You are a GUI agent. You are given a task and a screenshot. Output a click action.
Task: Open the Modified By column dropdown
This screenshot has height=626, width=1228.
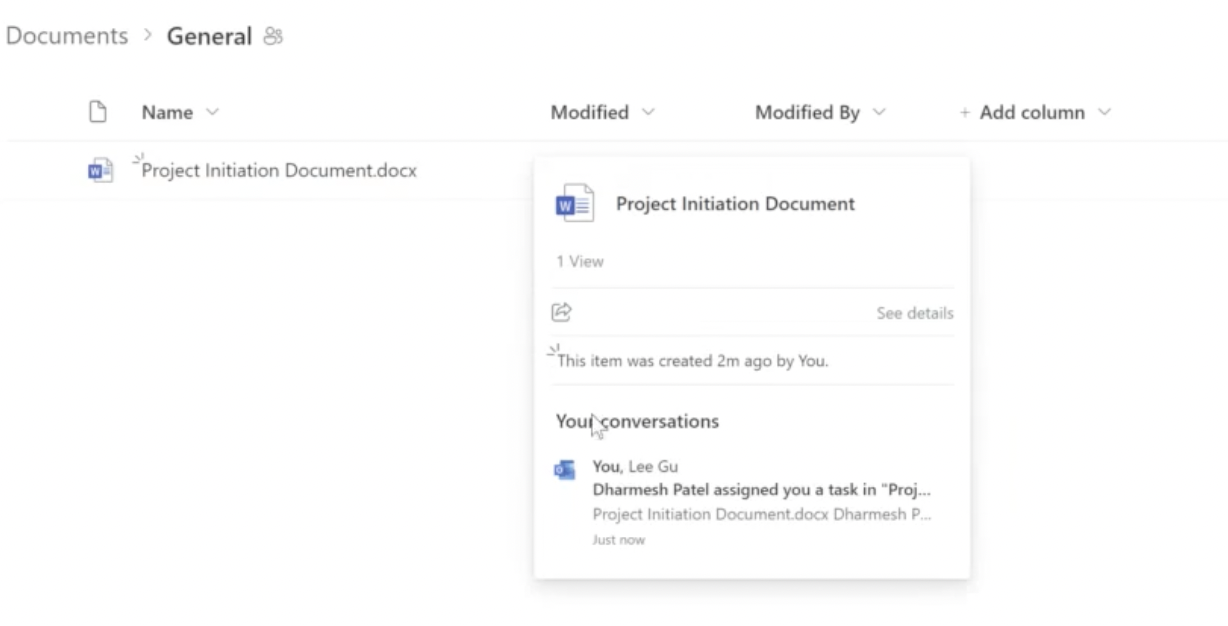click(x=879, y=113)
